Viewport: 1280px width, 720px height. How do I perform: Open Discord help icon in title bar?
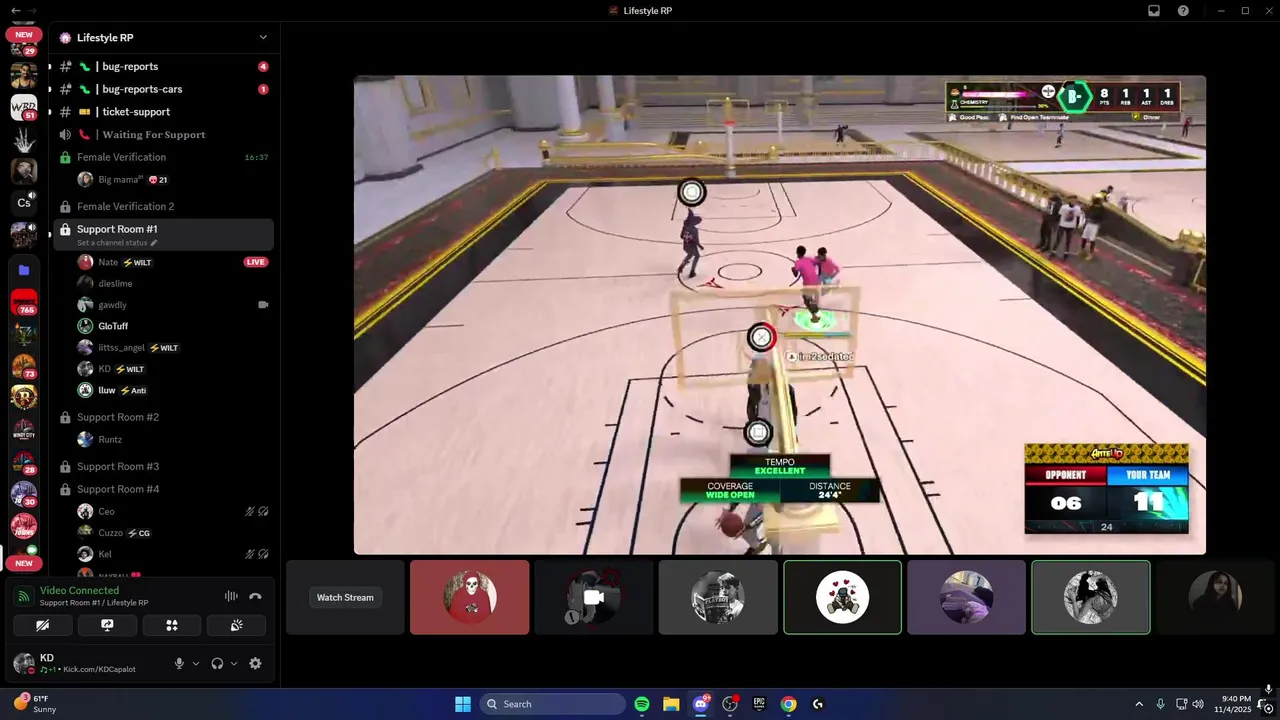click(1183, 10)
